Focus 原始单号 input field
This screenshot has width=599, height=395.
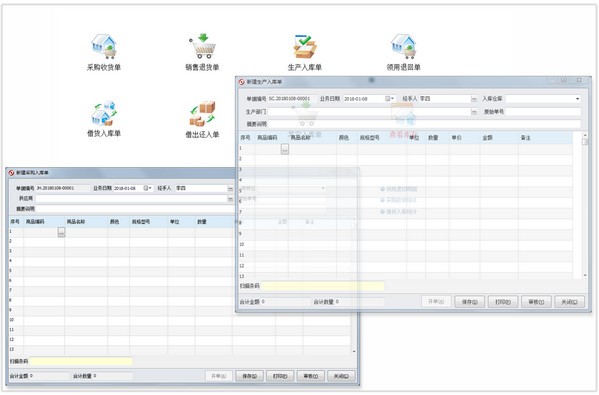543,112
